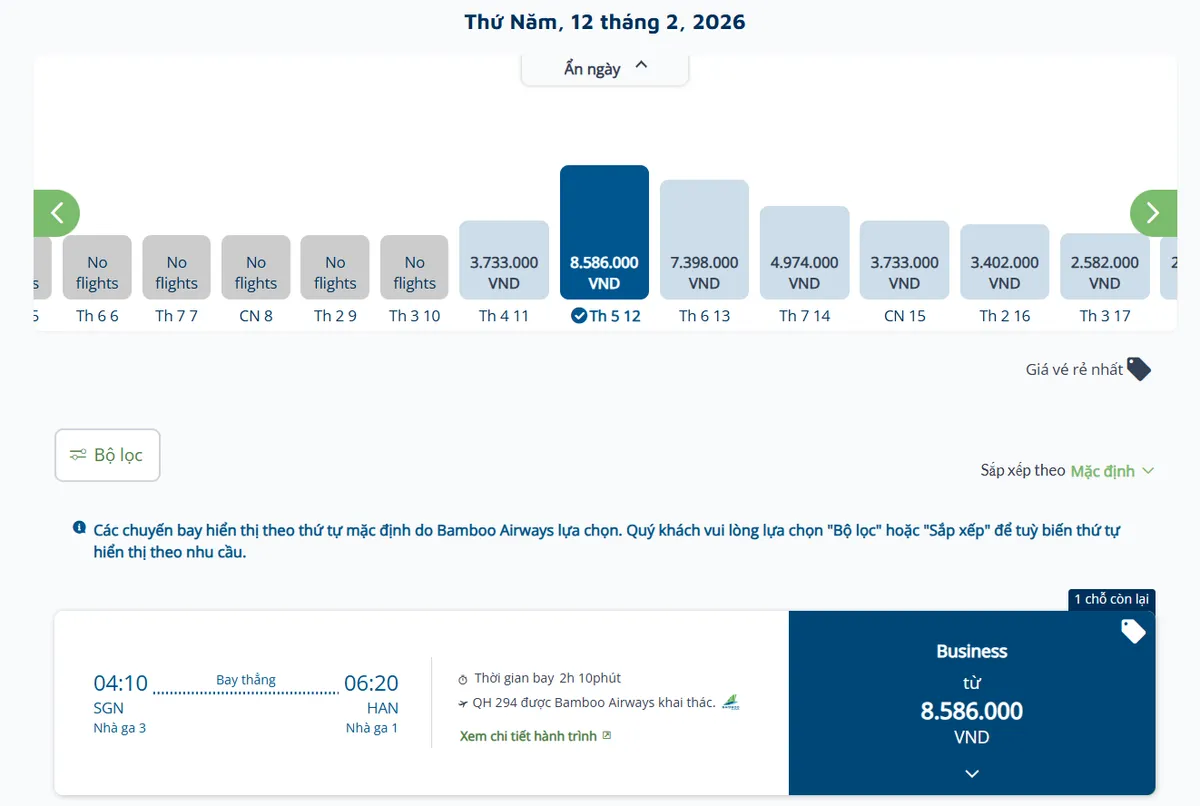Open the Bộ lọc filter button
1200x806 pixels.
click(107, 455)
